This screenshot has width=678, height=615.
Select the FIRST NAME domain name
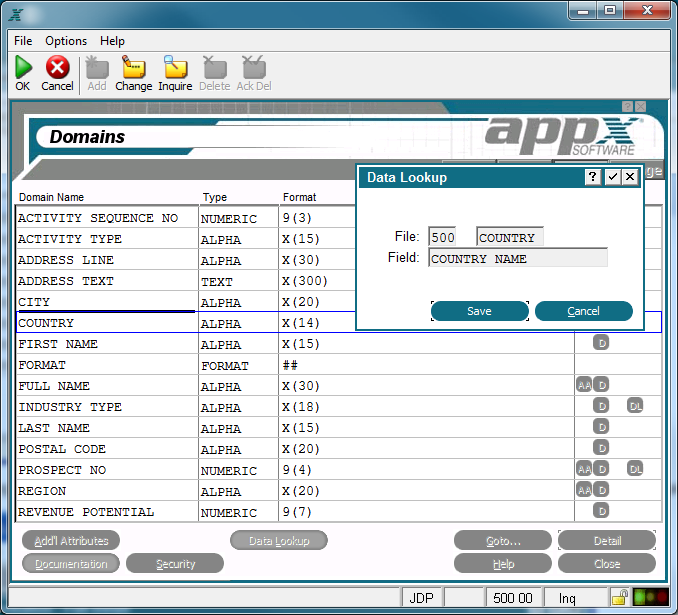(x=58, y=344)
